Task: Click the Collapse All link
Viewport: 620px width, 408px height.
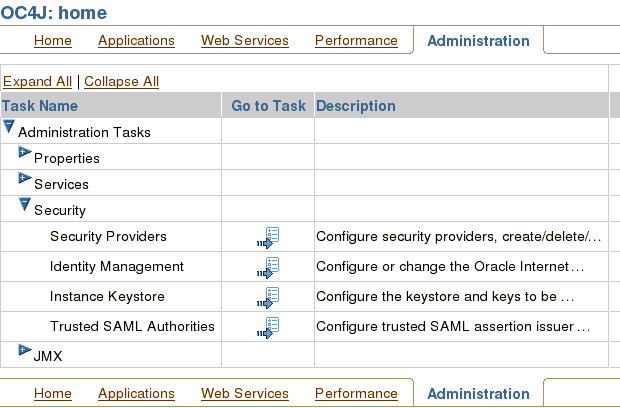Action: 121,81
